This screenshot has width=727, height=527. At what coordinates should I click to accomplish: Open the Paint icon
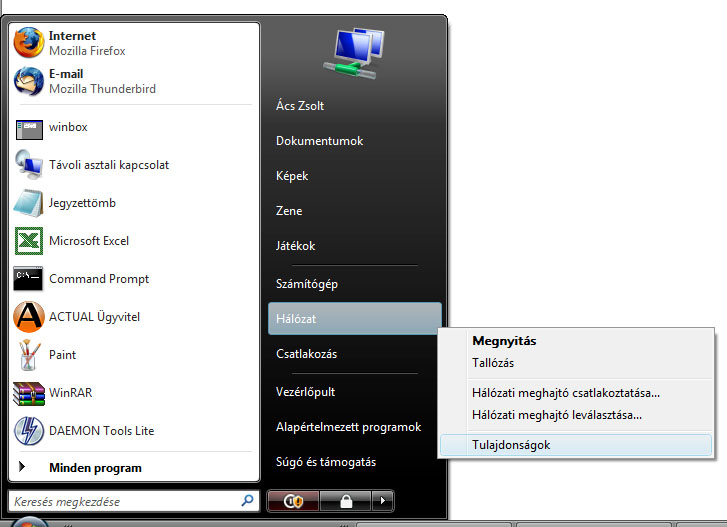coord(29,355)
